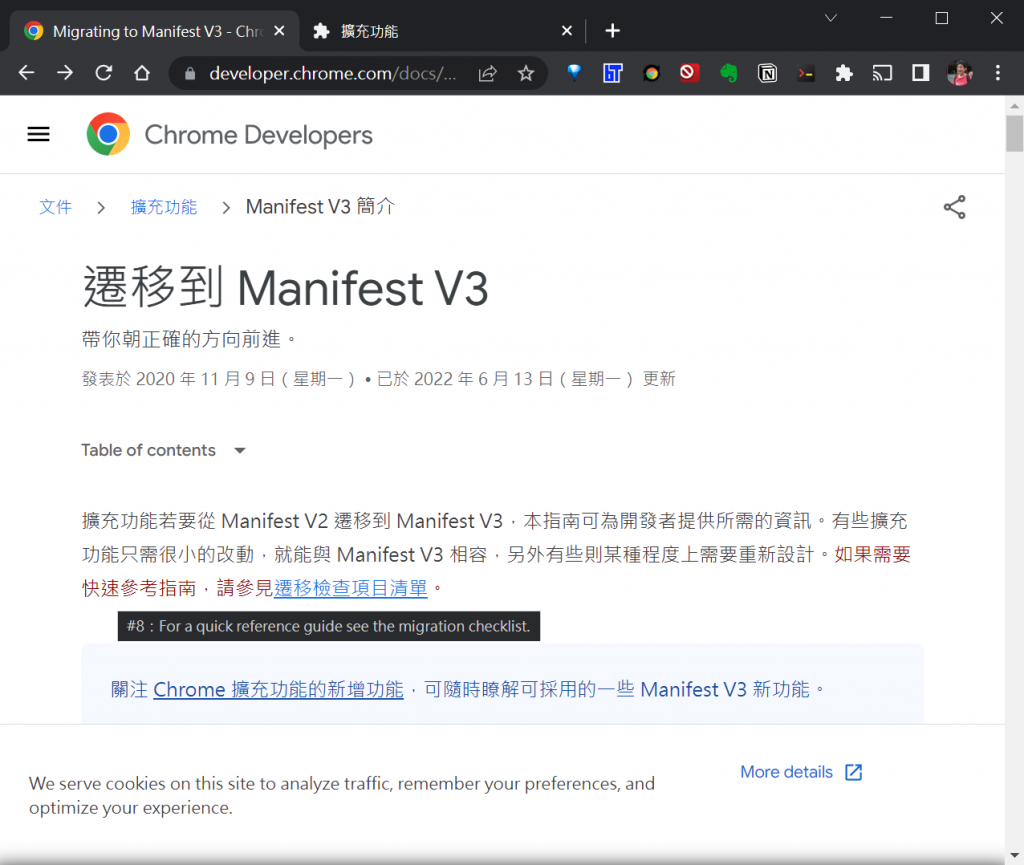Click the 遷移到 Manifest V3 heading
This screenshot has height=865, width=1024.
click(285, 287)
